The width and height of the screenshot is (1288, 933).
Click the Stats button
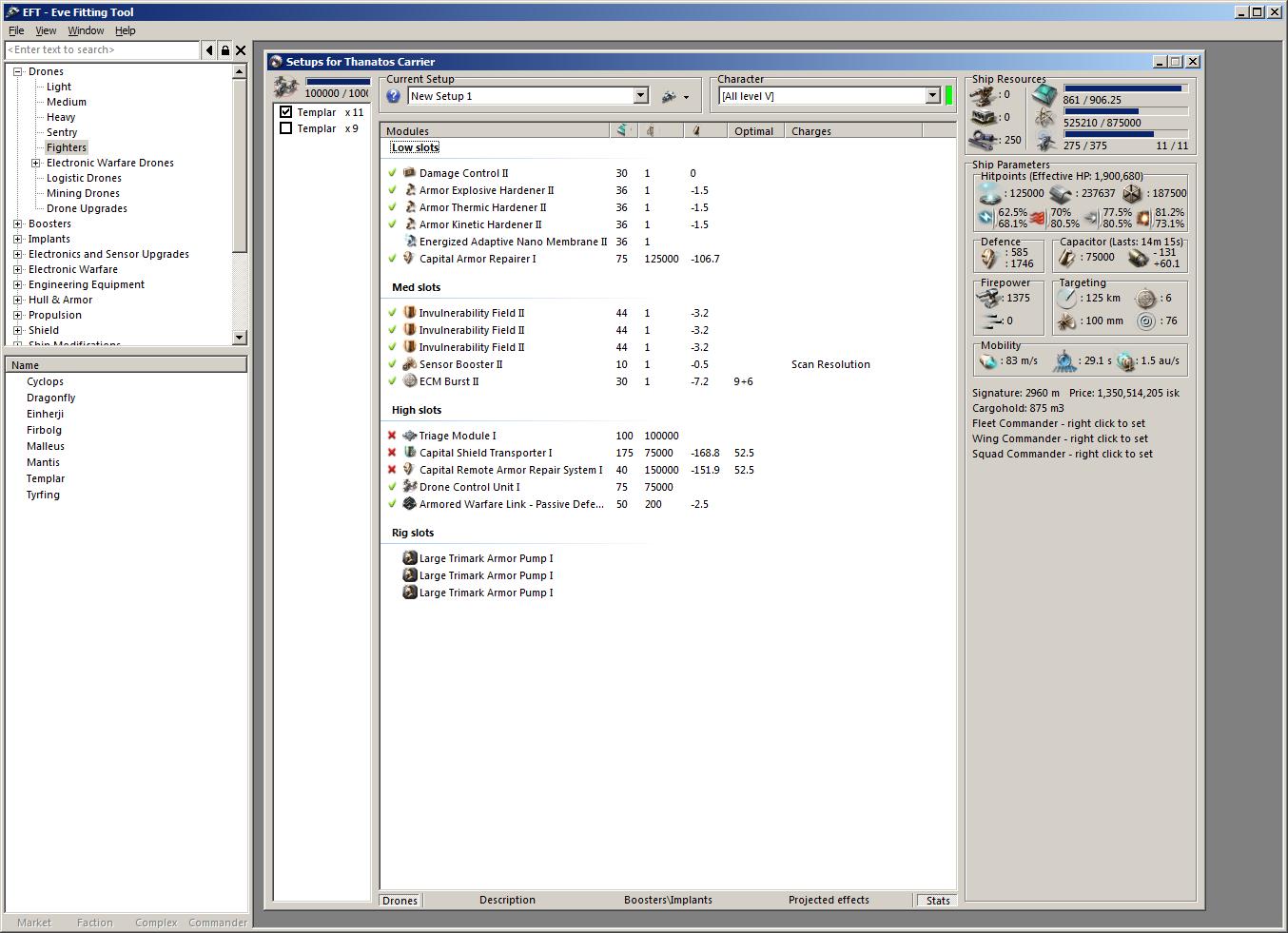(x=938, y=901)
